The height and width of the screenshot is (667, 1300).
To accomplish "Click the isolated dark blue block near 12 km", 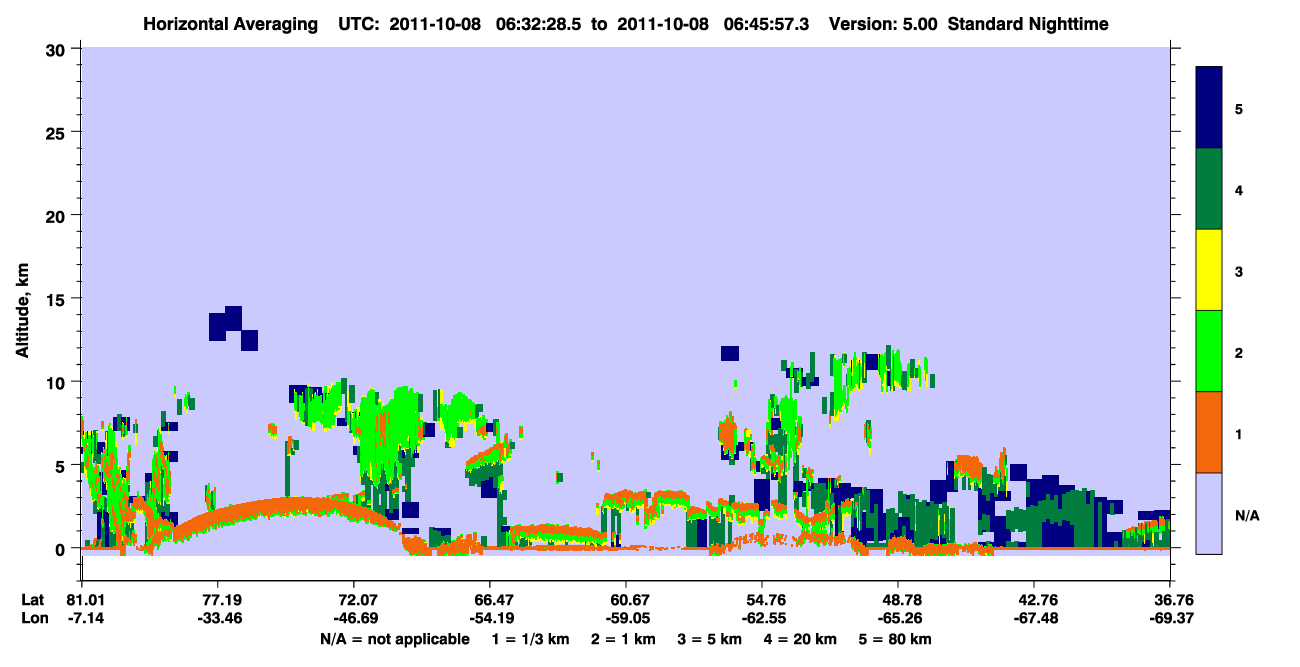I will click(730, 353).
